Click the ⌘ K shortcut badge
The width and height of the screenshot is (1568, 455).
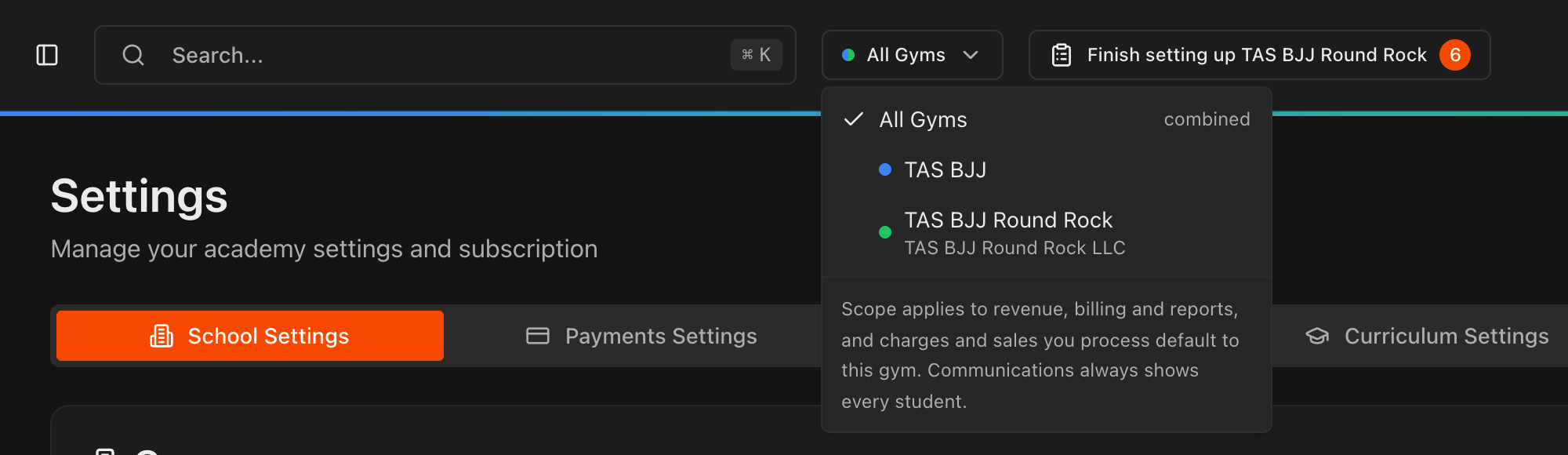[756, 55]
